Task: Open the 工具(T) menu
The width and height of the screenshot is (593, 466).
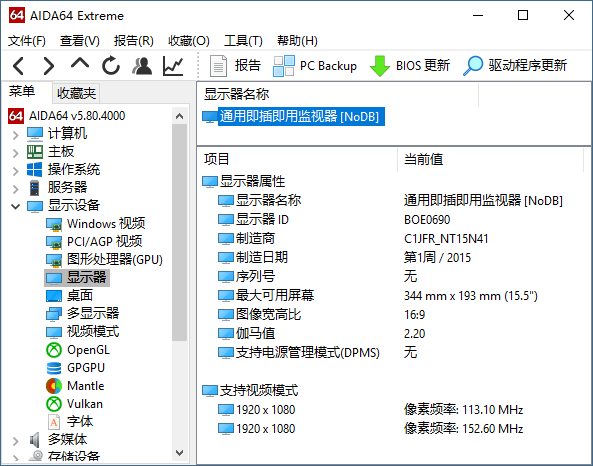Action: pyautogui.click(x=243, y=40)
